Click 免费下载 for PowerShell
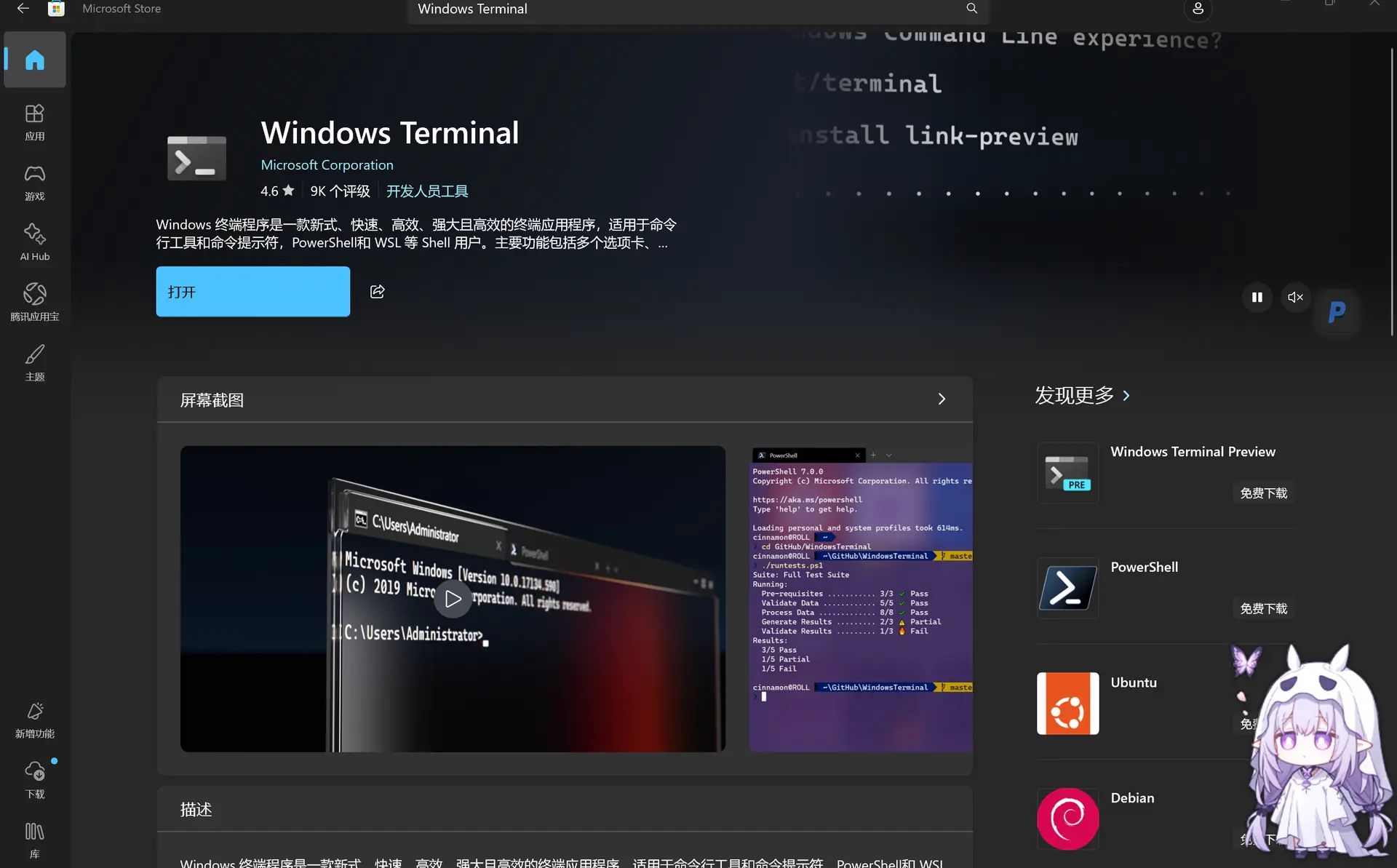The image size is (1397, 868). coord(1263,609)
